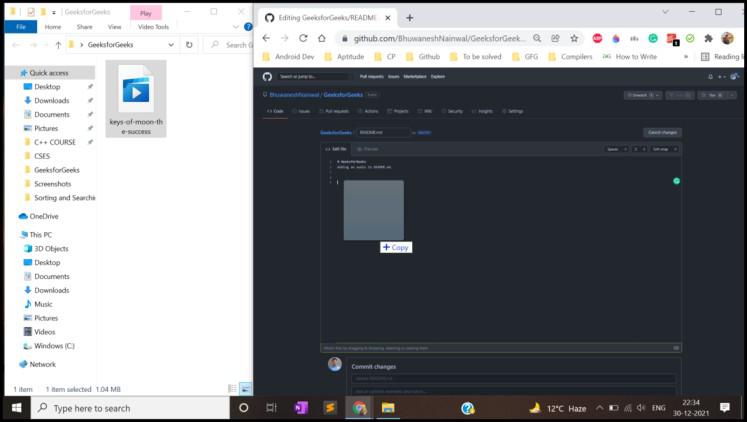
Task: Click the zoom magnifier icon in address bar
Action: [537, 38]
